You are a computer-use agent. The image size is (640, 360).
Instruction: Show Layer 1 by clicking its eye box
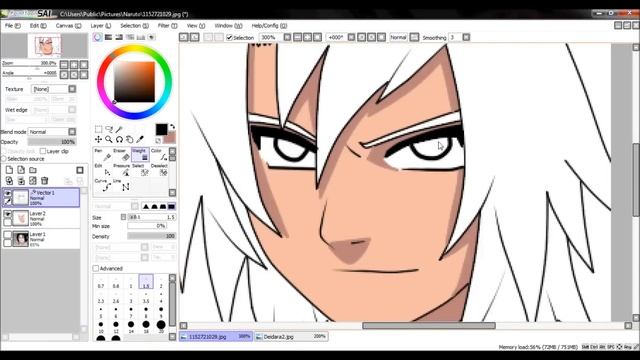7,234
